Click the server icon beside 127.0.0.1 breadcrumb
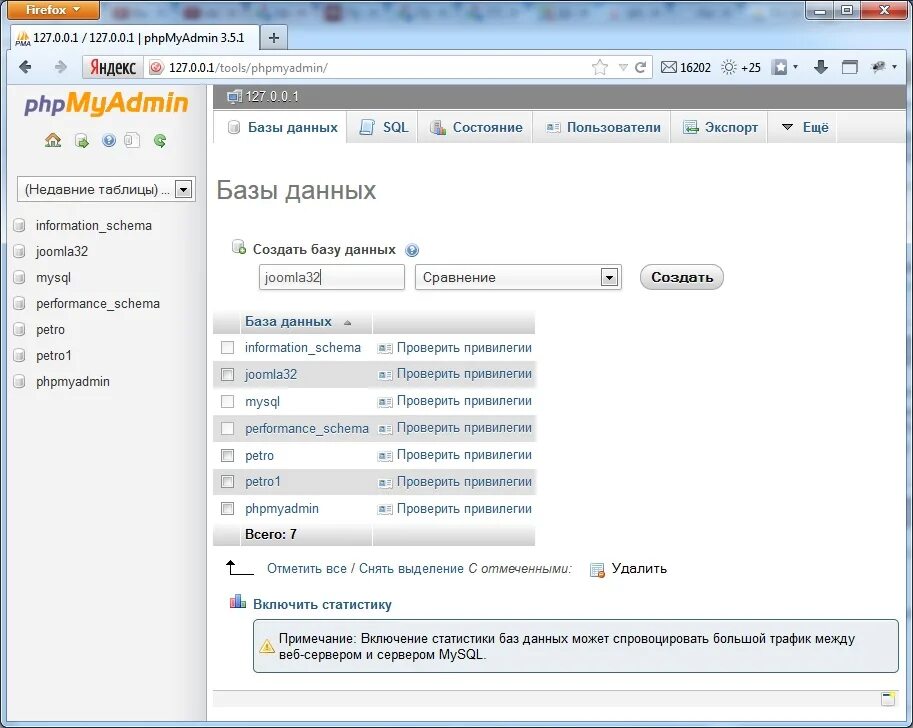 pyautogui.click(x=234, y=97)
